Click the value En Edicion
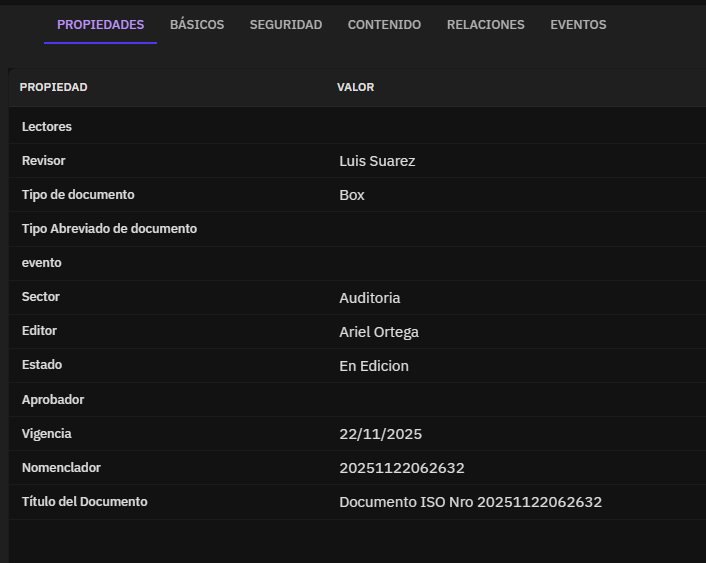Image resolution: width=706 pixels, height=563 pixels. pyautogui.click(x=374, y=366)
